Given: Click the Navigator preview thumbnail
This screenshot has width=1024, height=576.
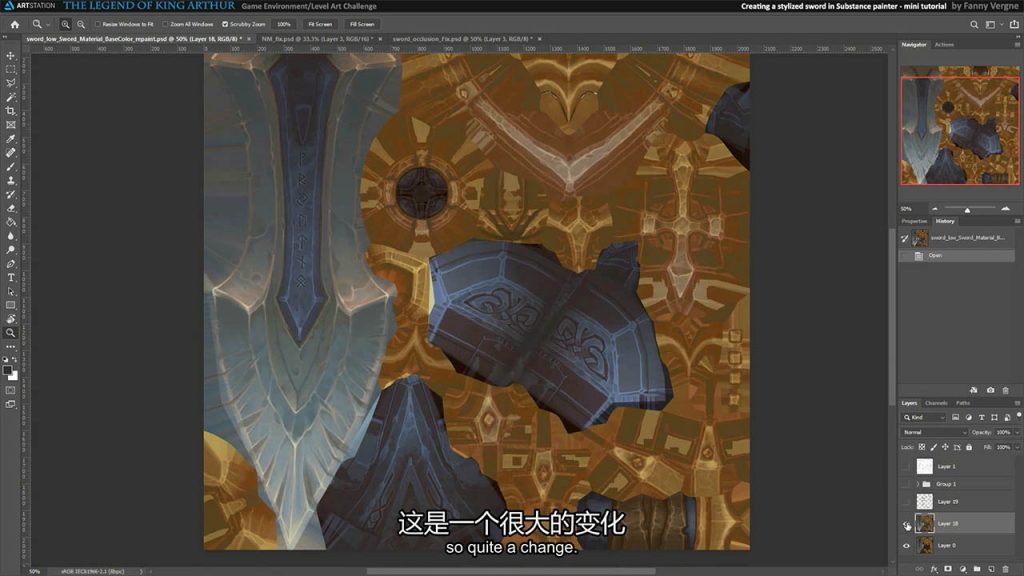Looking at the screenshot, I should (959, 125).
